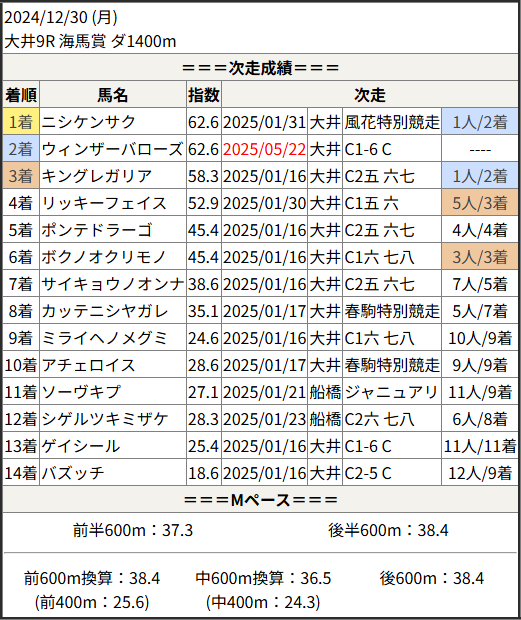521x620 pixels.
Task: Select the 指数 column header
Action: coord(204,95)
